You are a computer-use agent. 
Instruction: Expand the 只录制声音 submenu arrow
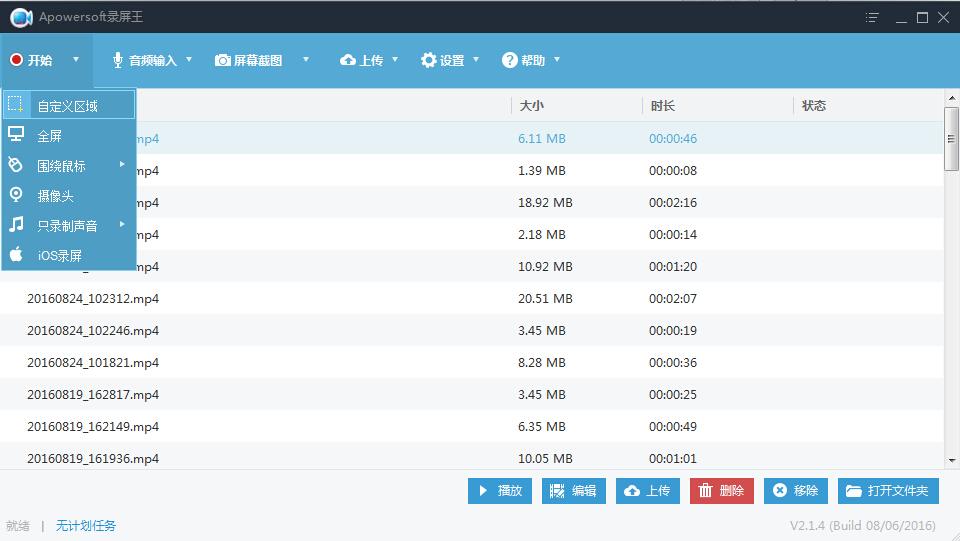(122, 224)
